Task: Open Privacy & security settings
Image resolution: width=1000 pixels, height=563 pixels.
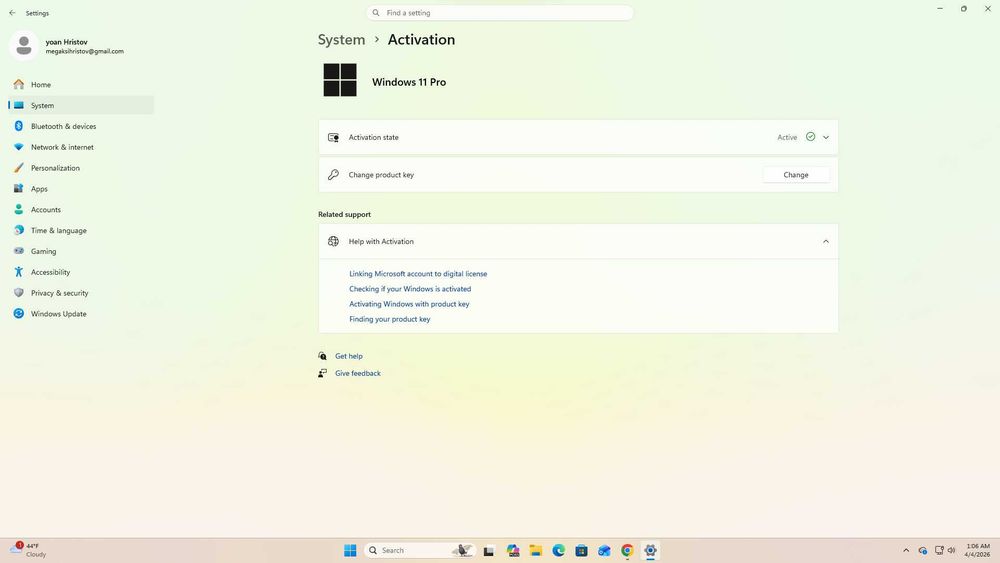Action: (x=81, y=293)
